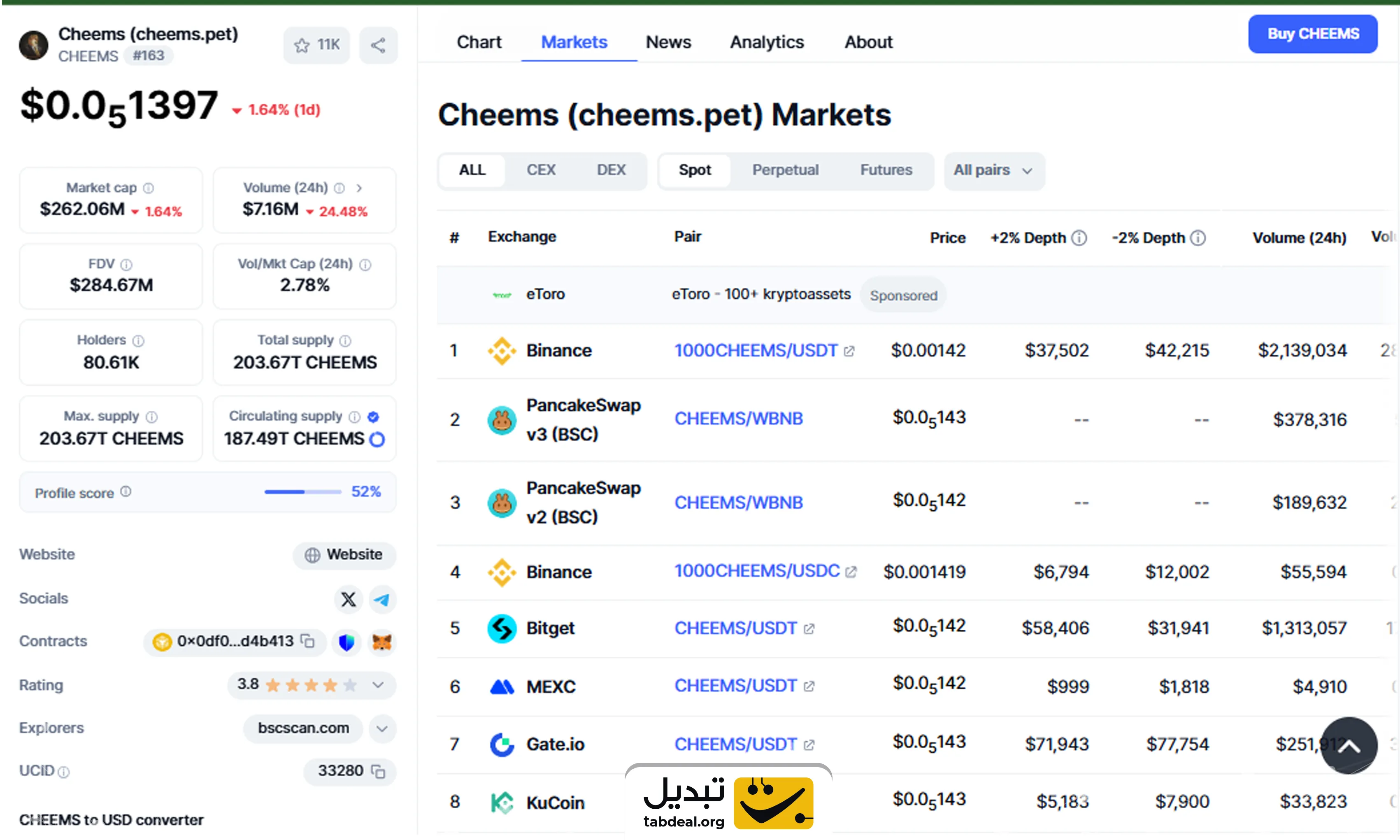Screen dimensions: 1400x840
Task: Click the Max. supply info icon
Action: pyautogui.click(x=152, y=417)
